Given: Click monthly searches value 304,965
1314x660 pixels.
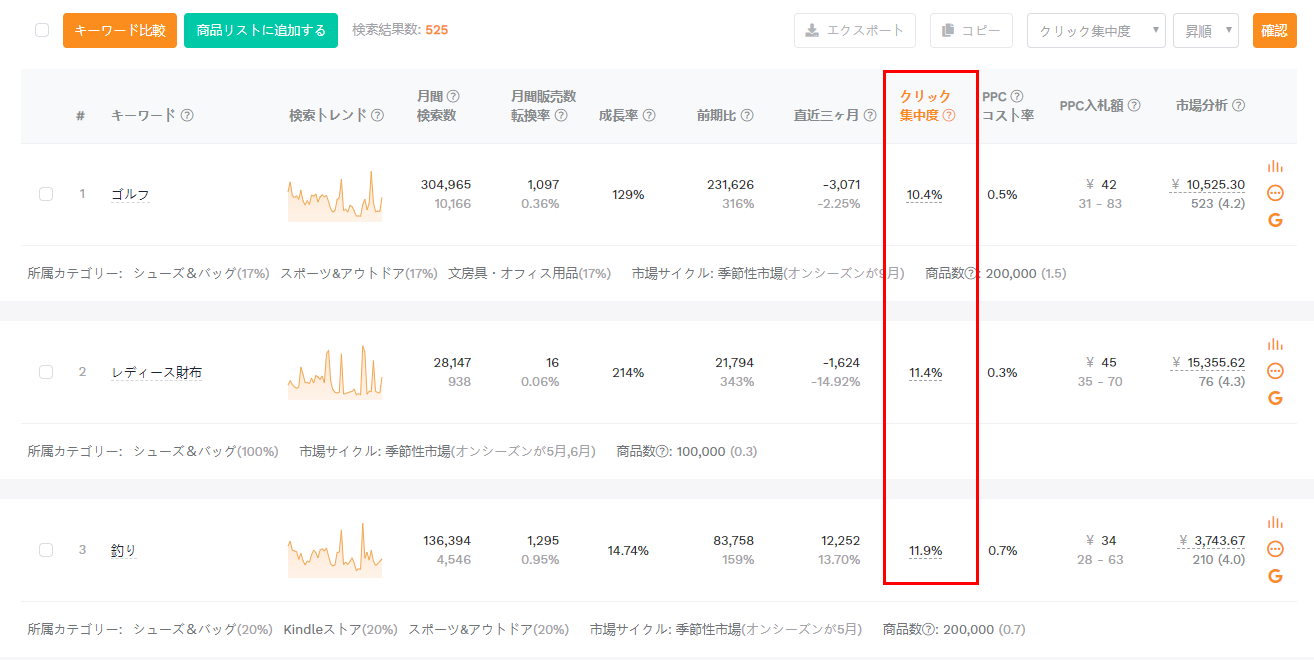Looking at the screenshot, I should [446, 184].
